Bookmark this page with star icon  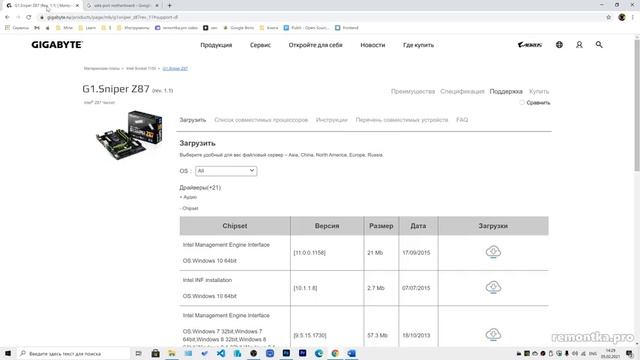coord(609,17)
